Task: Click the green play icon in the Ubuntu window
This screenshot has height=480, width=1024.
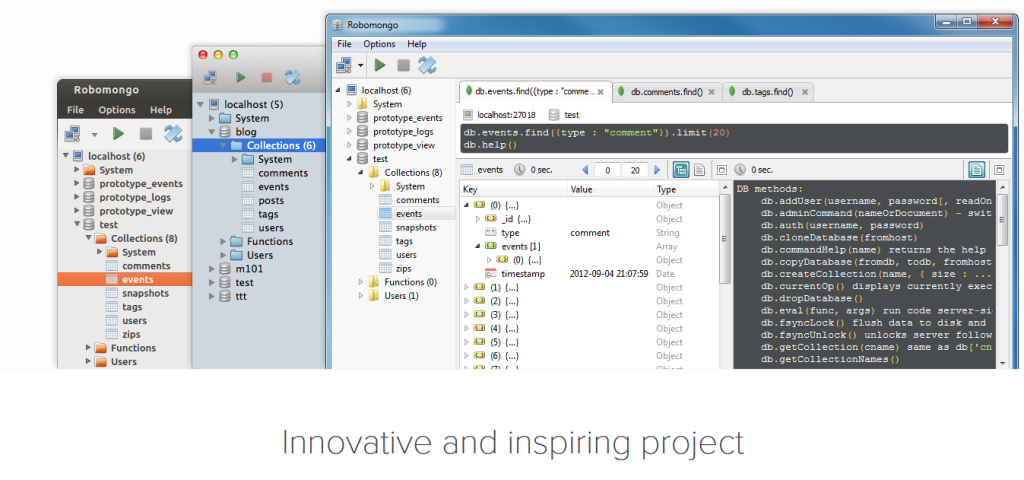Action: tap(118, 134)
